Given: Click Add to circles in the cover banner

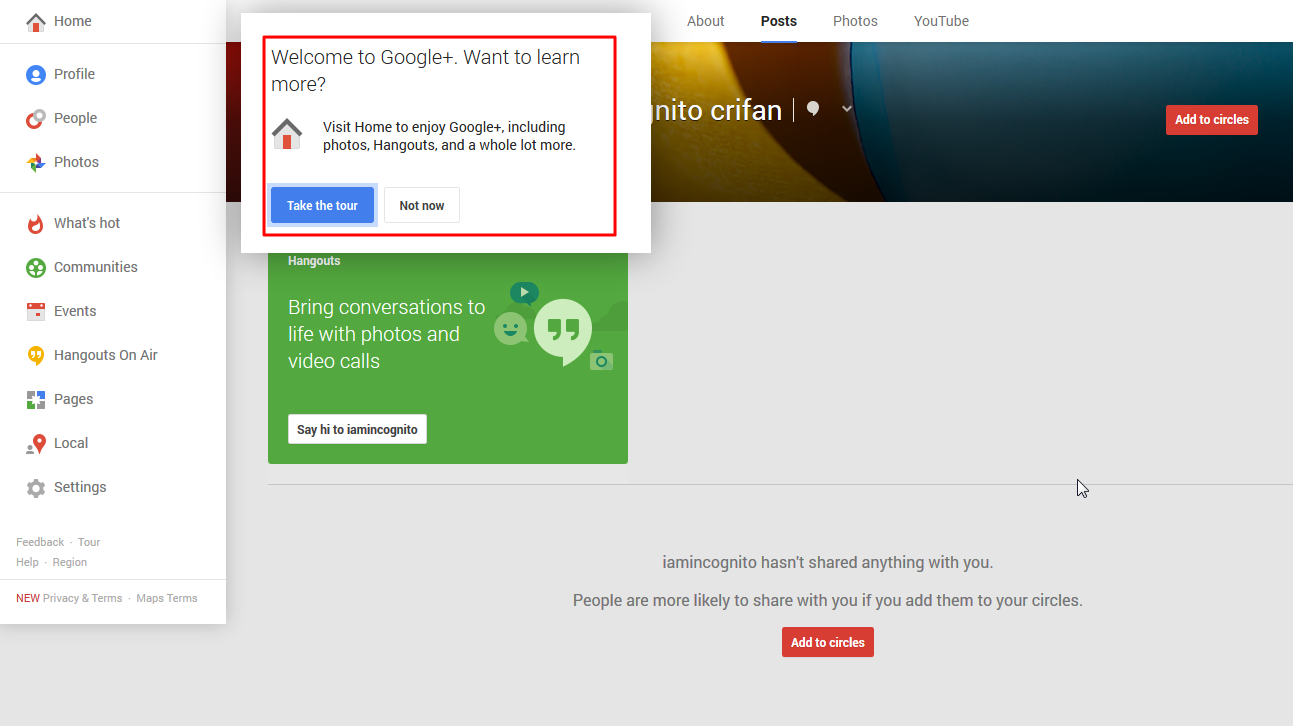Looking at the screenshot, I should pos(1212,120).
